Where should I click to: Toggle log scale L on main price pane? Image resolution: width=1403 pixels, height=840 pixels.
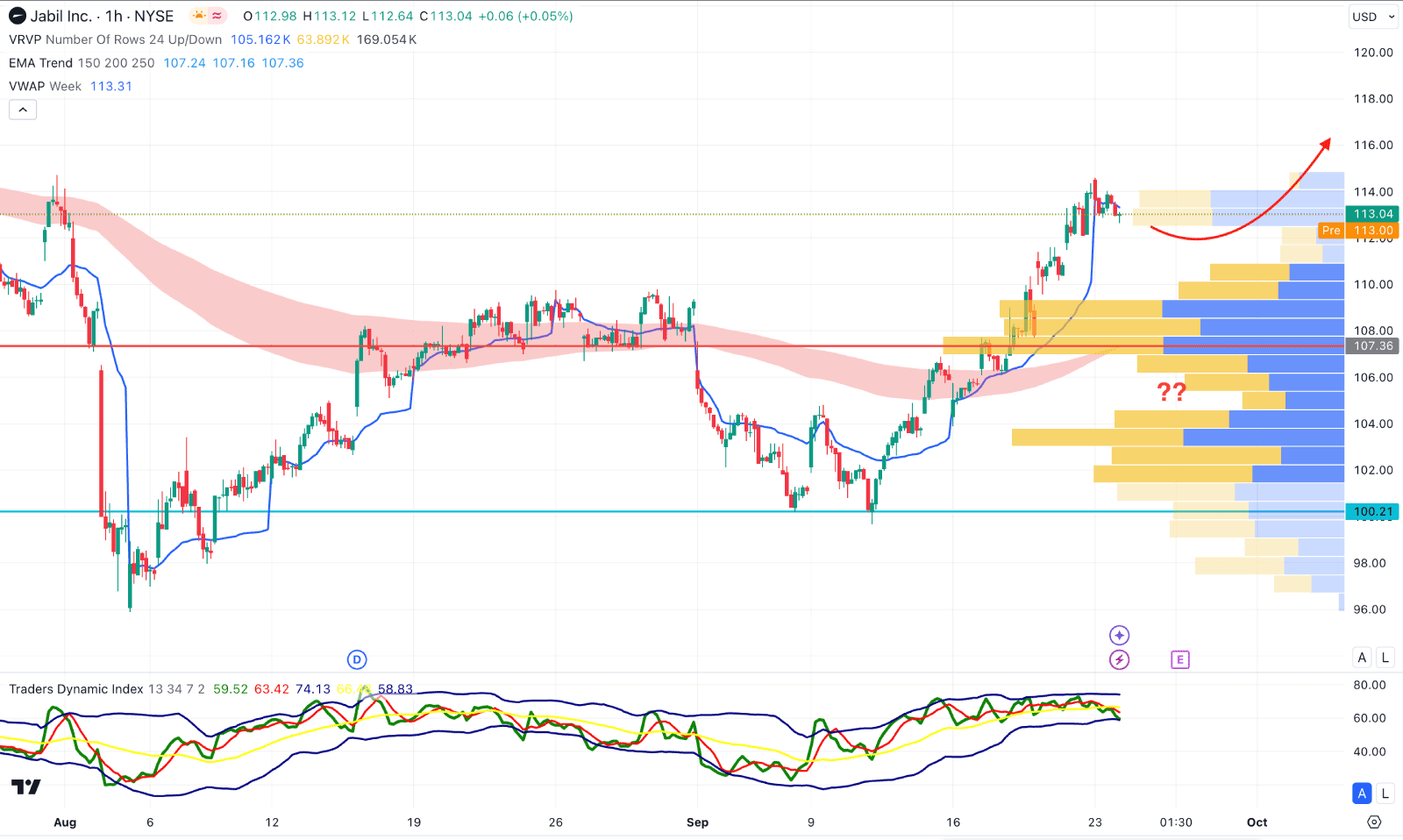coord(1385,658)
